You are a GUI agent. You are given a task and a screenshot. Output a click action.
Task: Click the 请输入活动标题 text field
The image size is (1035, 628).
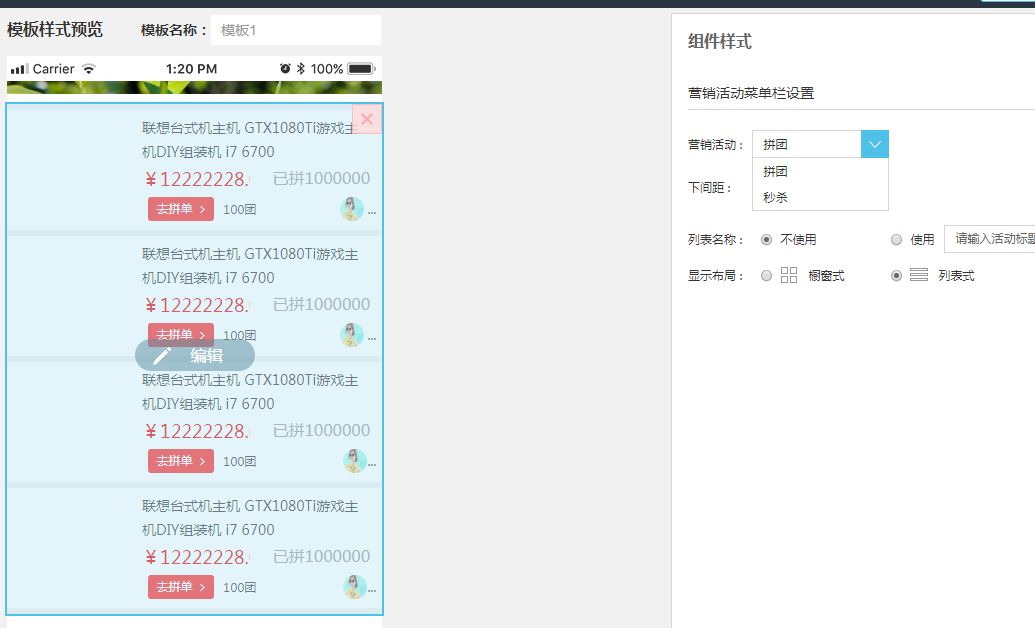[989, 240]
